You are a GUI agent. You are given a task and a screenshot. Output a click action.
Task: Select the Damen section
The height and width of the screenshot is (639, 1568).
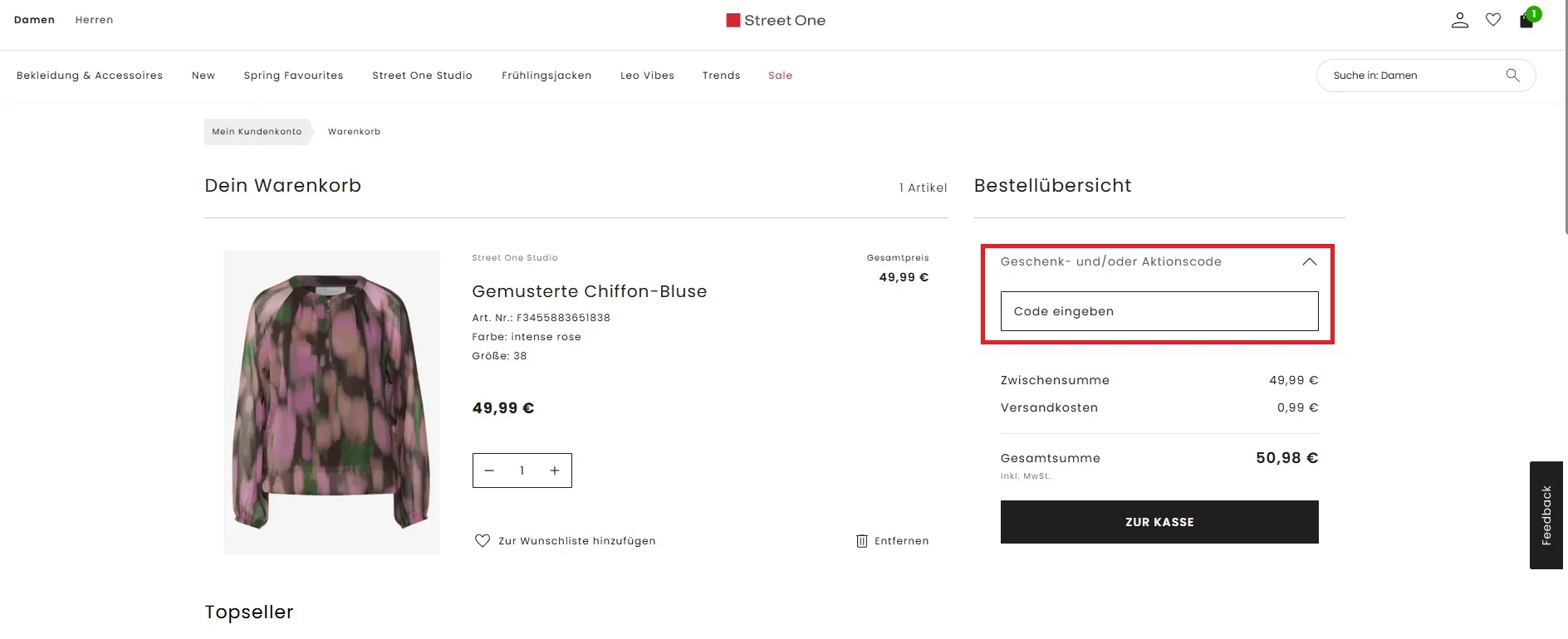point(34,20)
